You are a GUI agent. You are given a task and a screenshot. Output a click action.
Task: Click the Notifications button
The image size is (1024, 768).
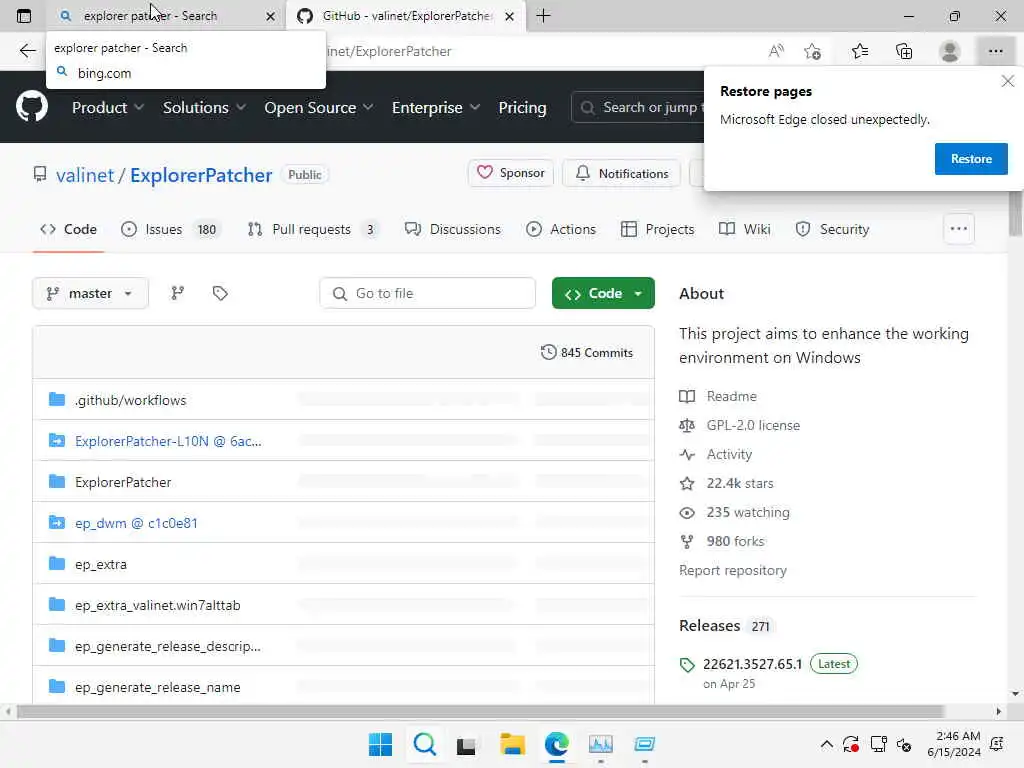coord(621,173)
